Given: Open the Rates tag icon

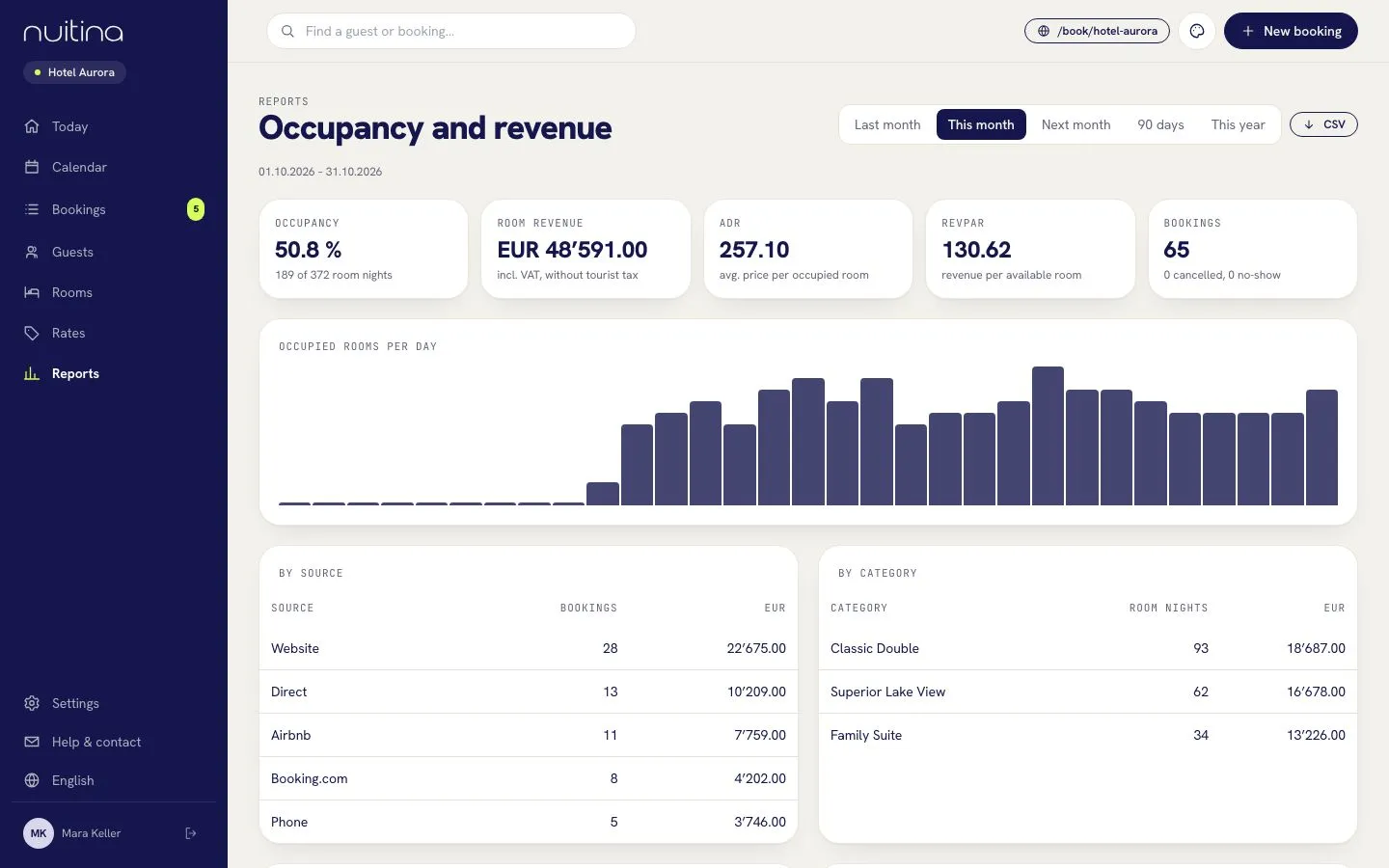Looking at the screenshot, I should [32, 333].
